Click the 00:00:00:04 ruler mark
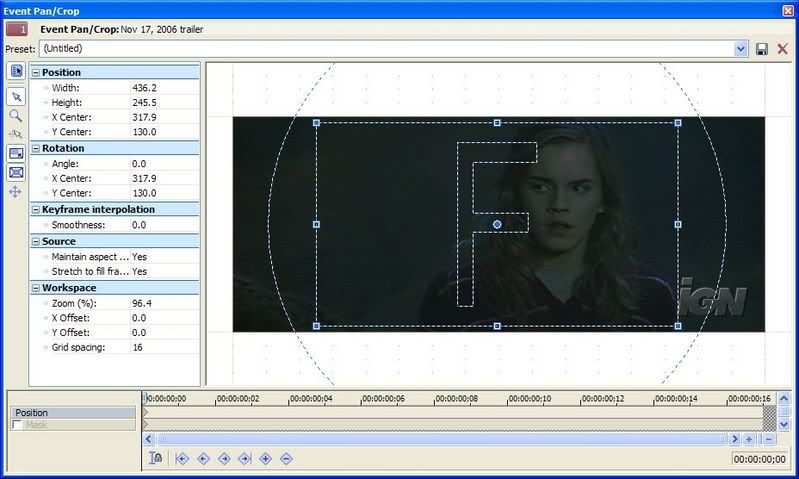The width and height of the screenshot is (799, 479). 311,398
